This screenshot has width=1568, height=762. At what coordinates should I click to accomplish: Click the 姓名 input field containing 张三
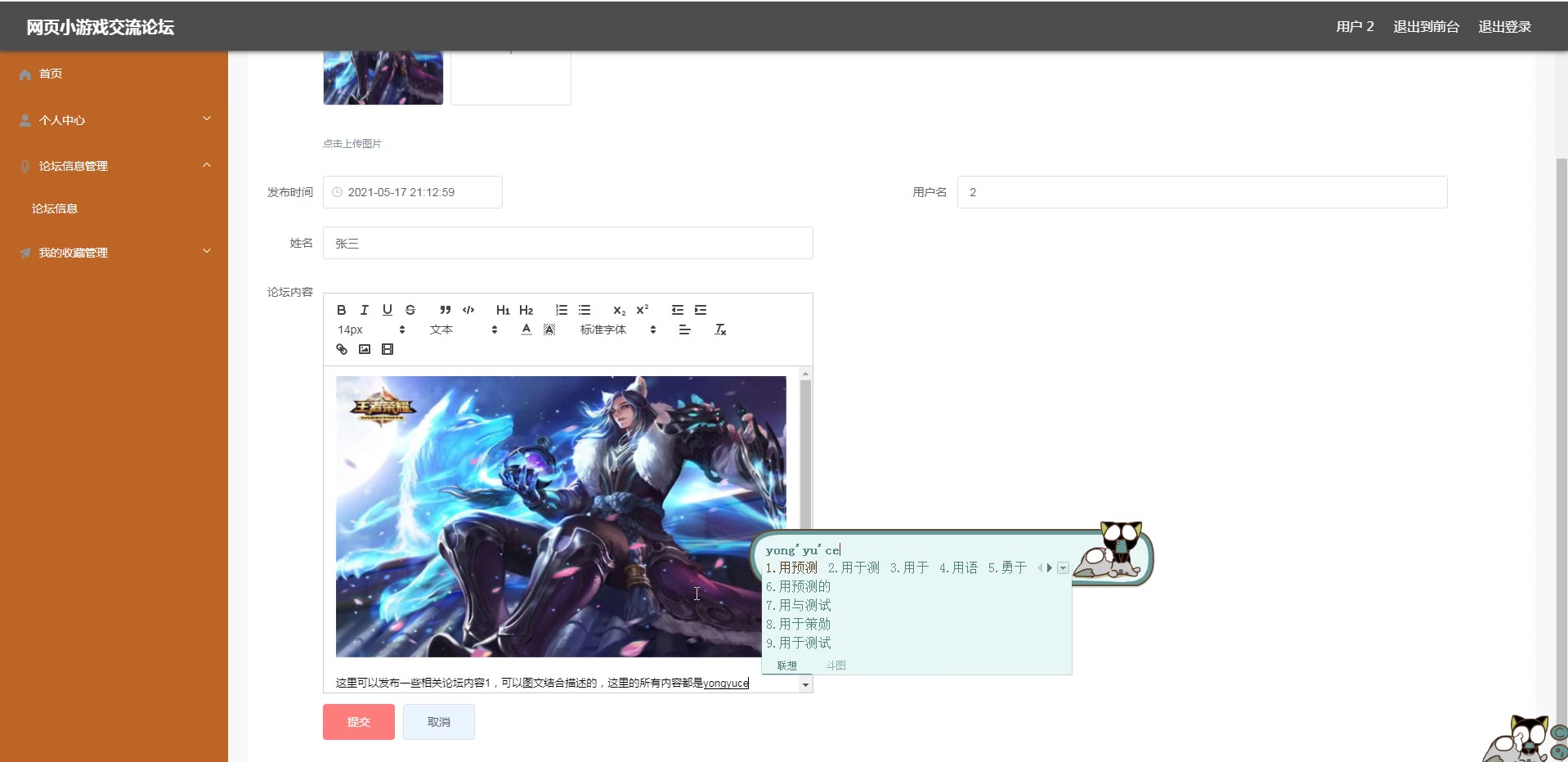568,243
